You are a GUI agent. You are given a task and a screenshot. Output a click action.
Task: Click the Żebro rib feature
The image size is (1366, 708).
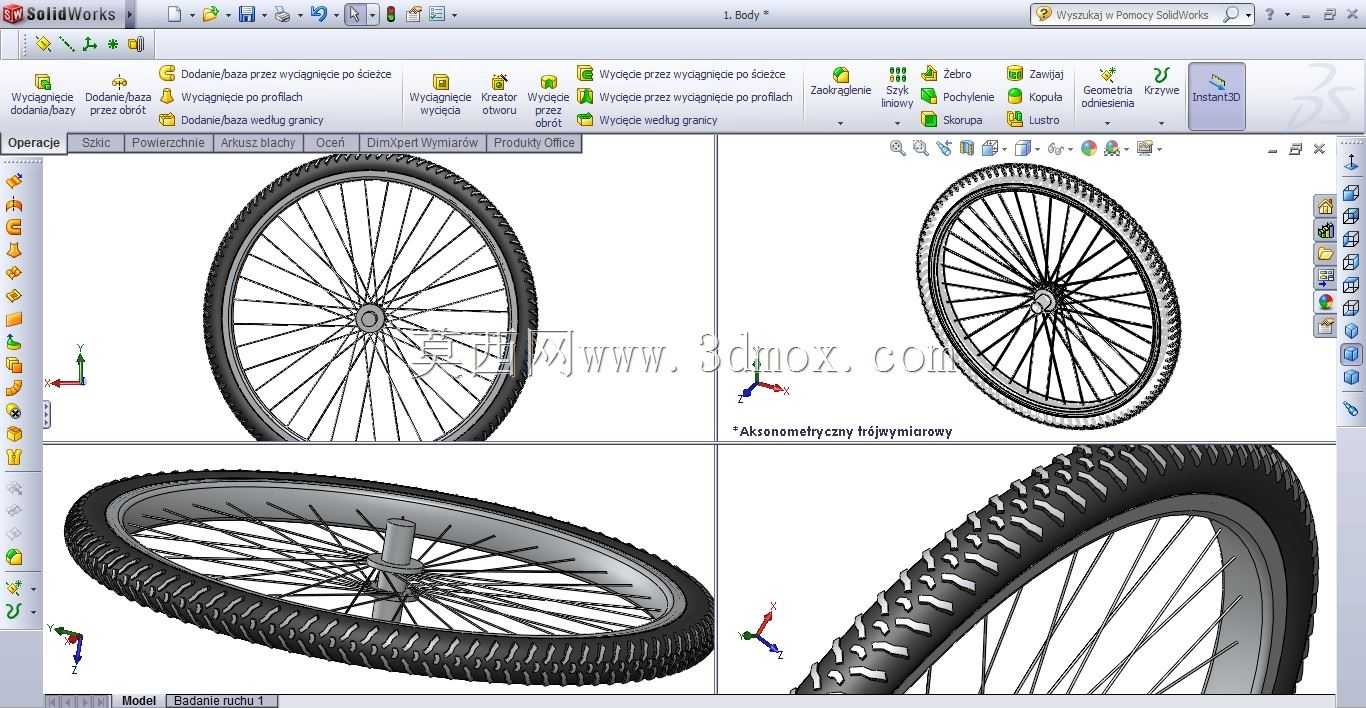pyautogui.click(x=946, y=74)
